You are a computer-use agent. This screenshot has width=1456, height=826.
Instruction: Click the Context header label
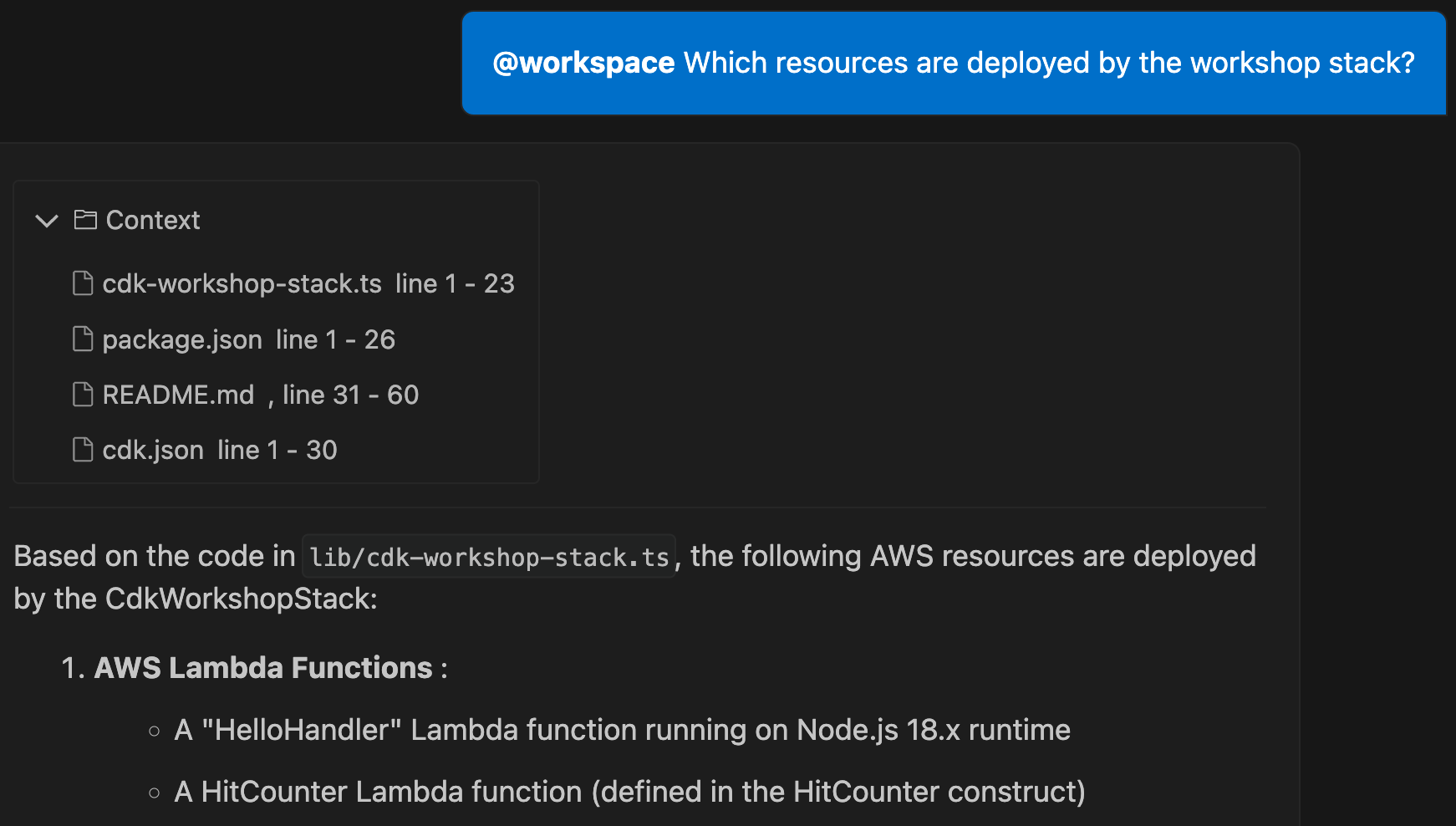click(151, 220)
